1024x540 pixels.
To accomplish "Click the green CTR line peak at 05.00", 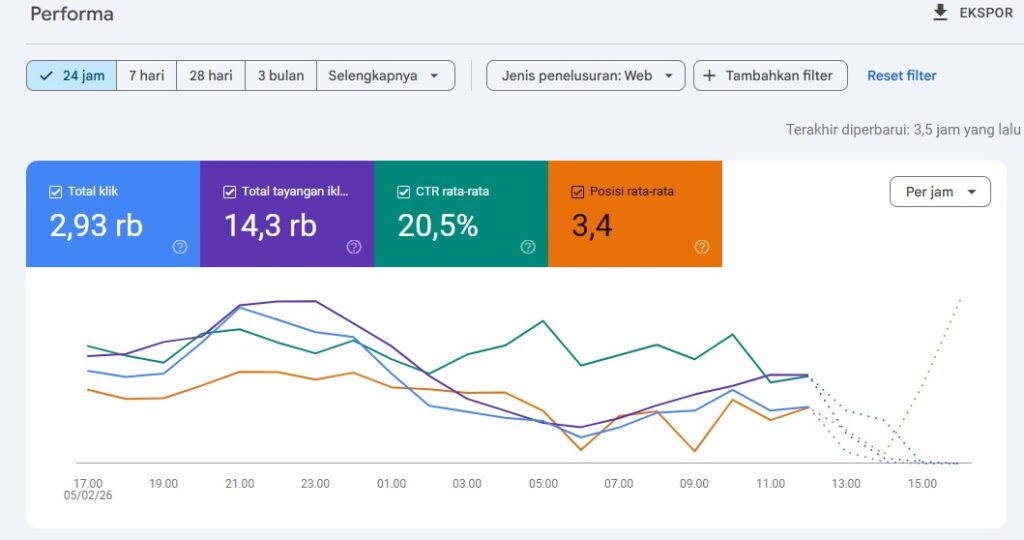I will tap(543, 321).
